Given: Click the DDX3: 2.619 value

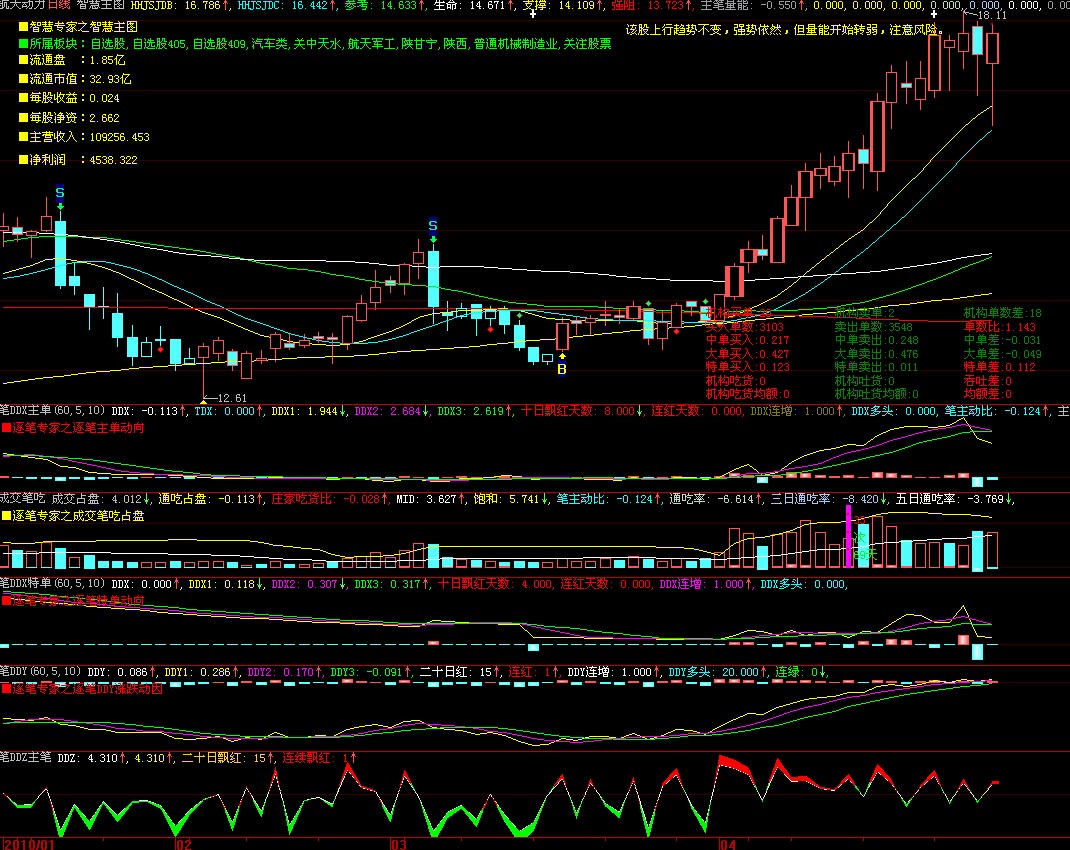Looking at the screenshot, I should coord(476,411).
